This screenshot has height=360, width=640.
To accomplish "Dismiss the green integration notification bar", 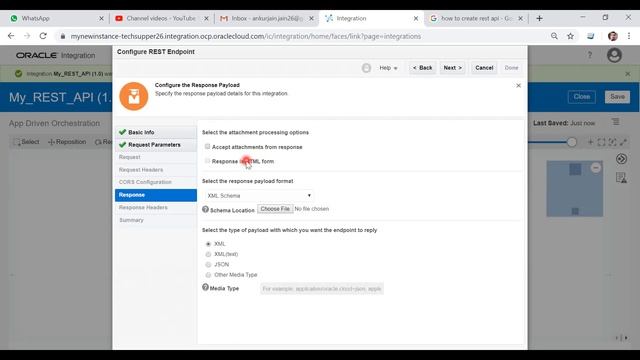I will [628, 74].
